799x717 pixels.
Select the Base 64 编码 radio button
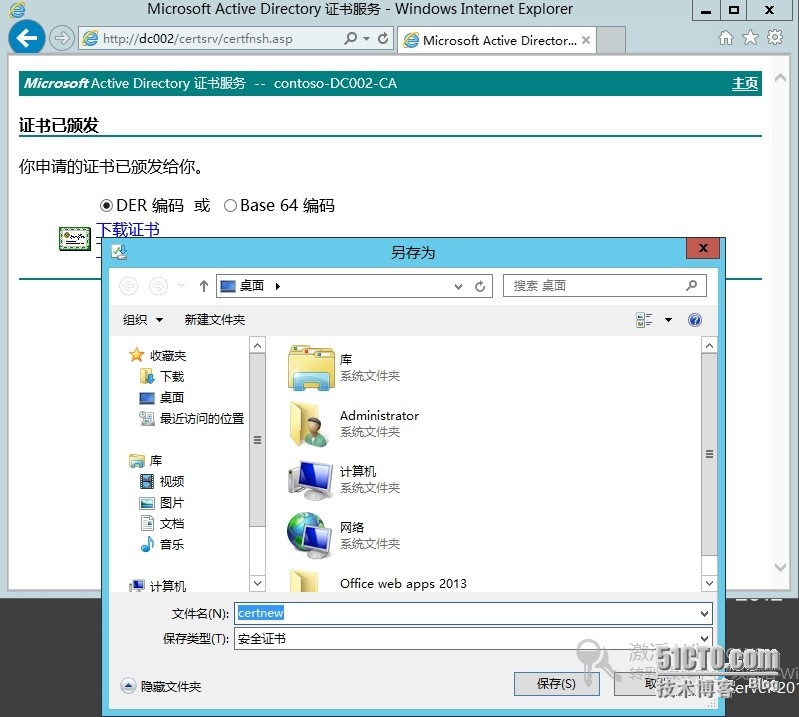click(x=230, y=205)
